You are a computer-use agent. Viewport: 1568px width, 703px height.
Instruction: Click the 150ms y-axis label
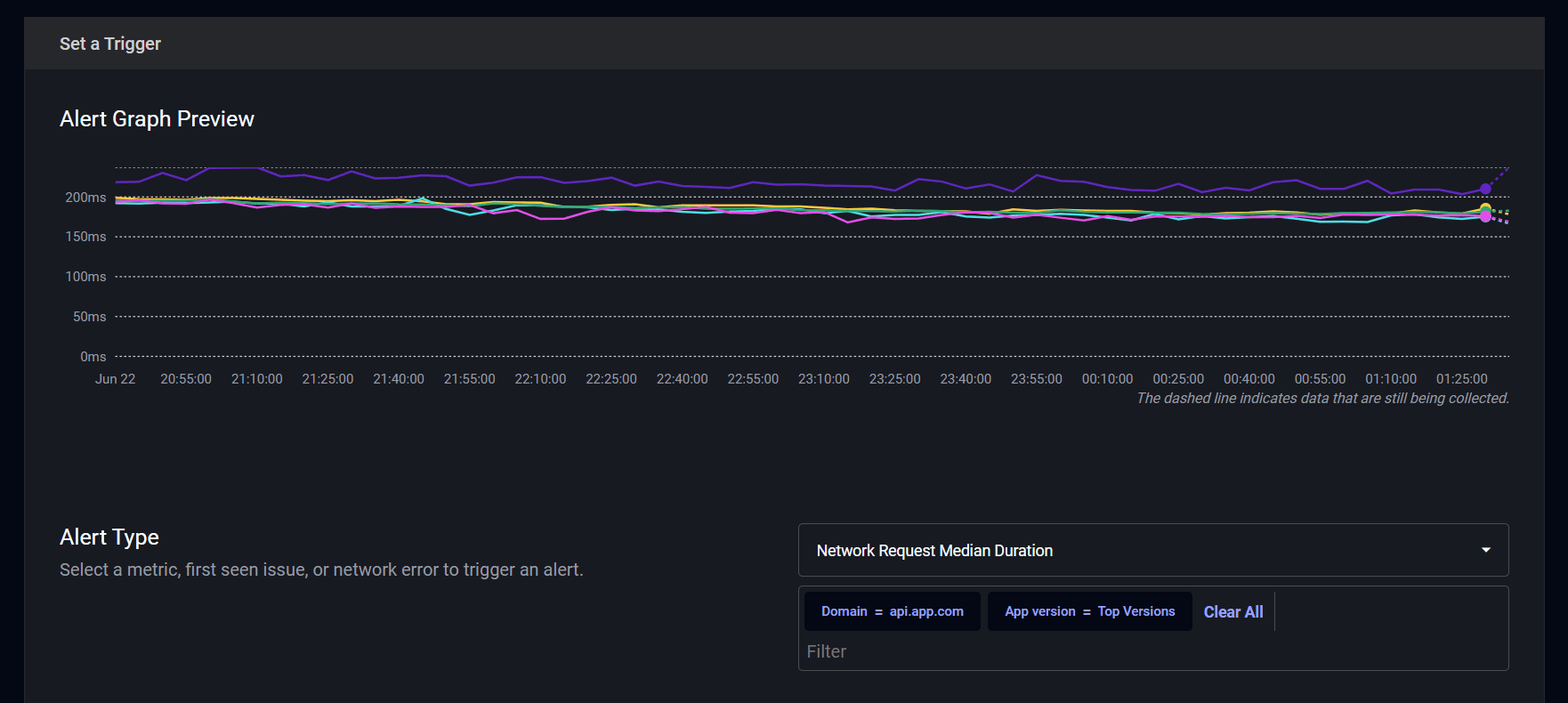85,237
